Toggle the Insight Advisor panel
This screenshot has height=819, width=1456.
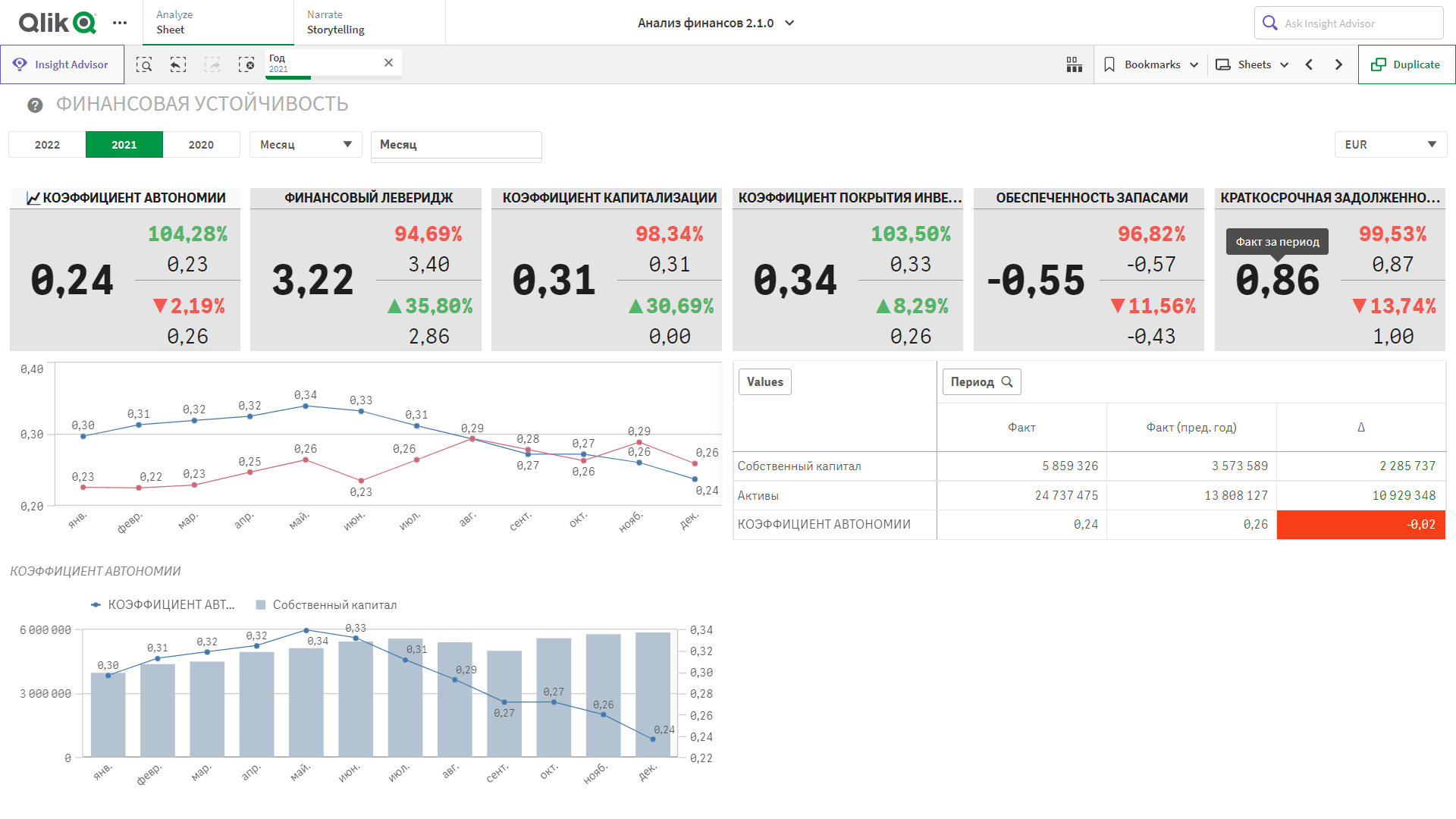(62, 64)
